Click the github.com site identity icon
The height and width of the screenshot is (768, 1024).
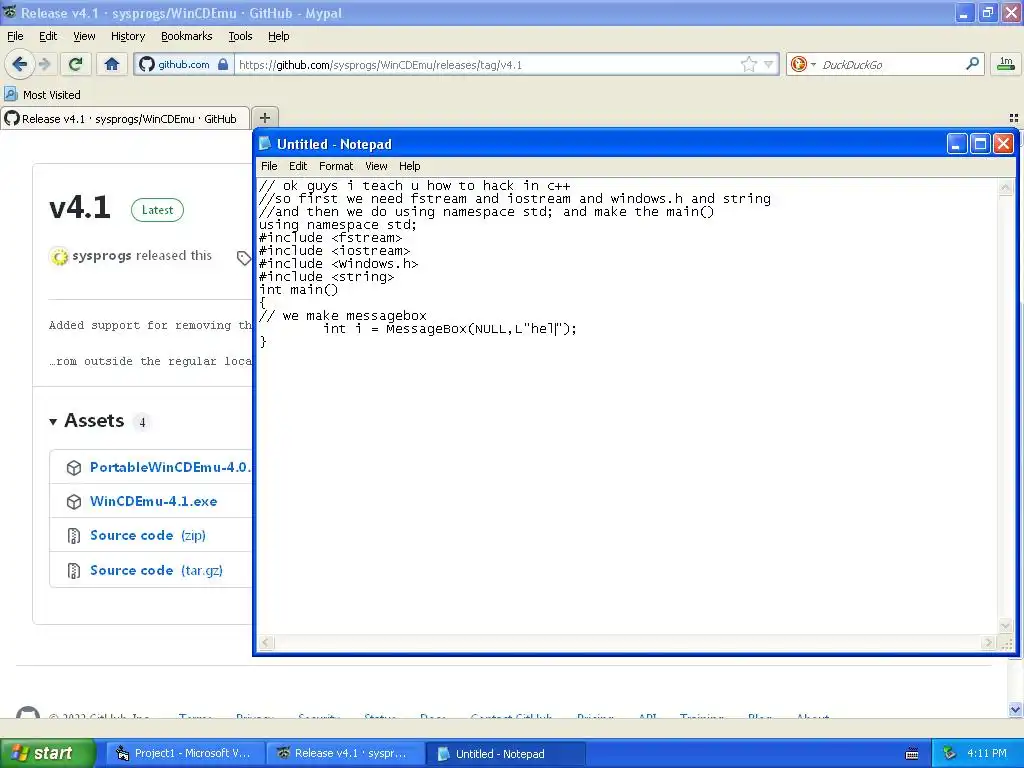[x=146, y=64]
